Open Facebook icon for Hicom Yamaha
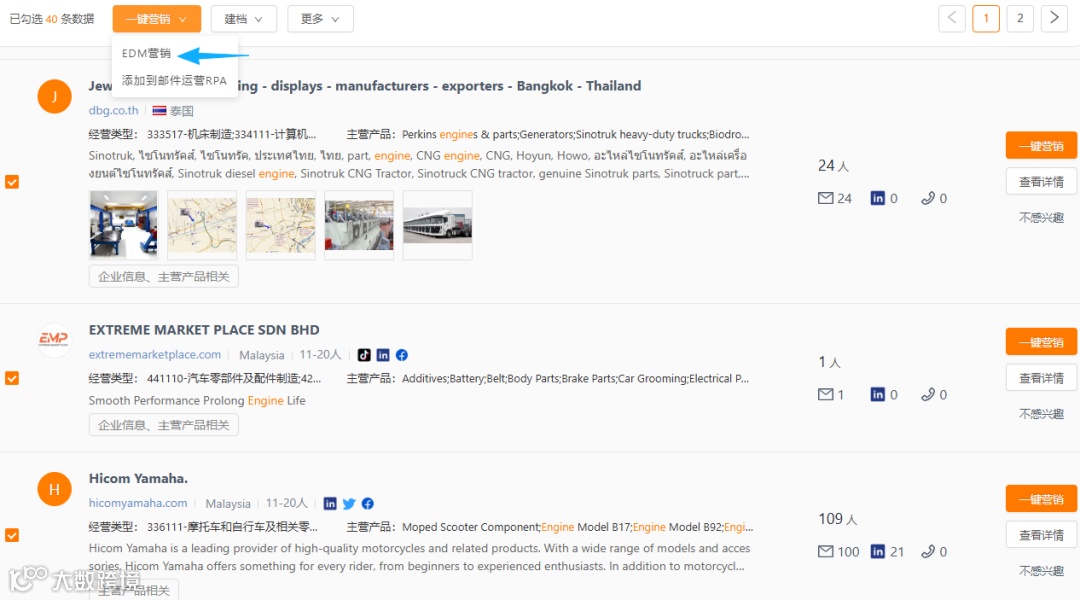The height and width of the screenshot is (600, 1080). pyautogui.click(x=368, y=504)
